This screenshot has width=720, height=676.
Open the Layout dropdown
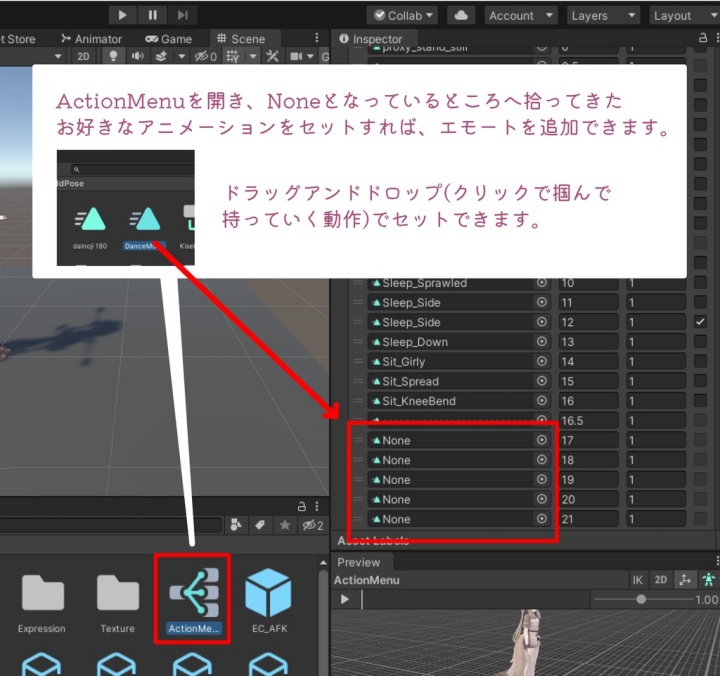click(684, 16)
